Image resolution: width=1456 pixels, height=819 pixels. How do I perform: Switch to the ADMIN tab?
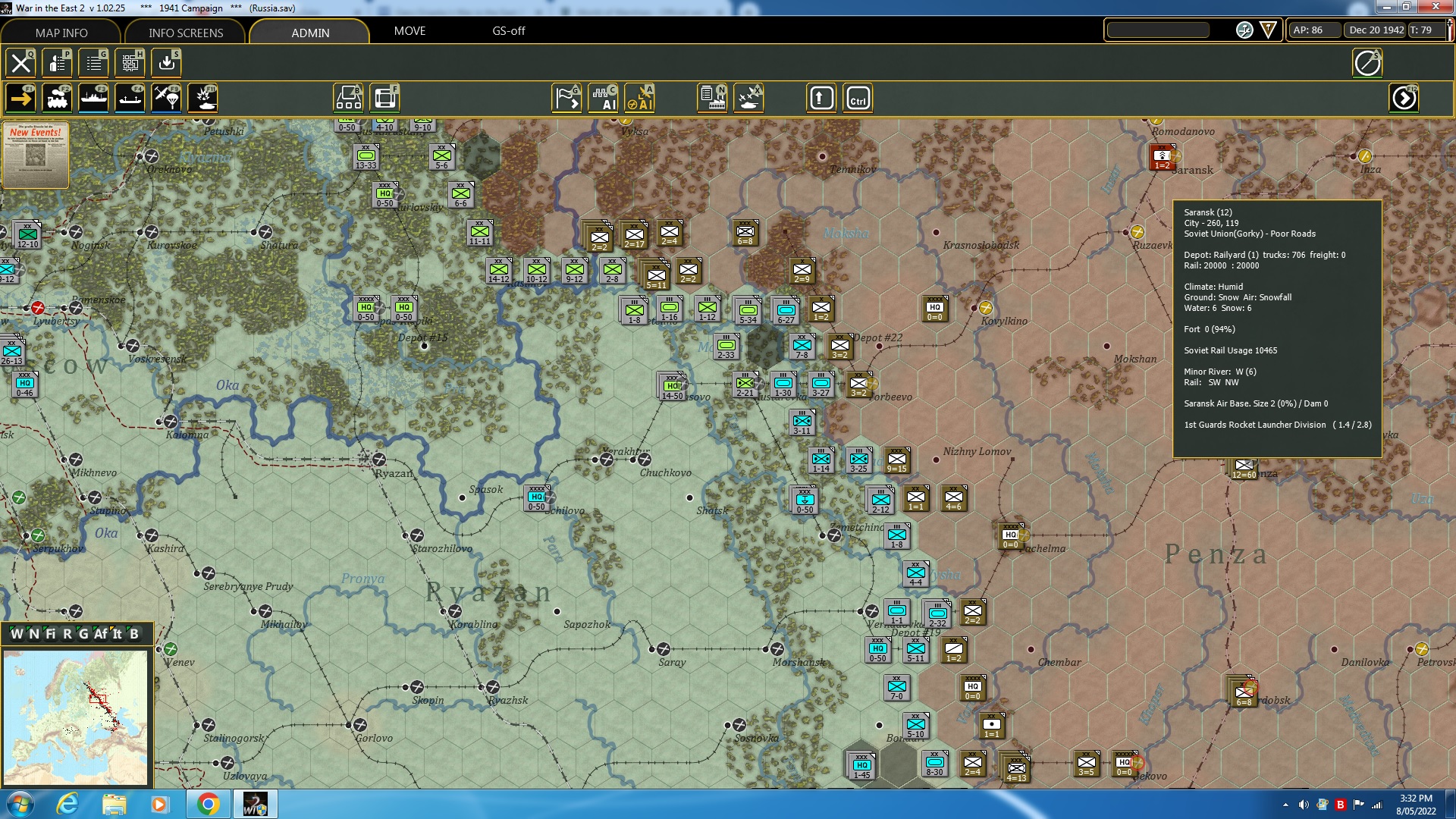[310, 33]
